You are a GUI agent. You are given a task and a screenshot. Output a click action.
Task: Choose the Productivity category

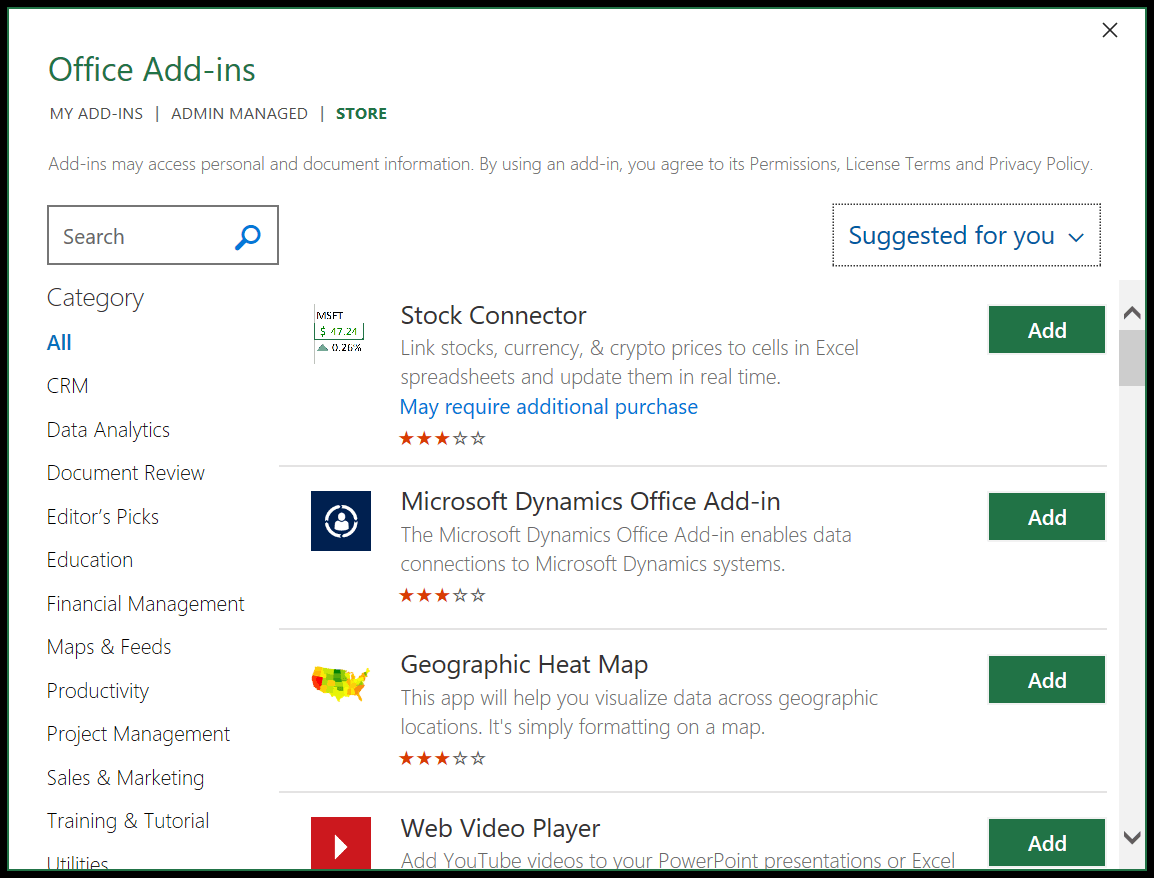98,691
